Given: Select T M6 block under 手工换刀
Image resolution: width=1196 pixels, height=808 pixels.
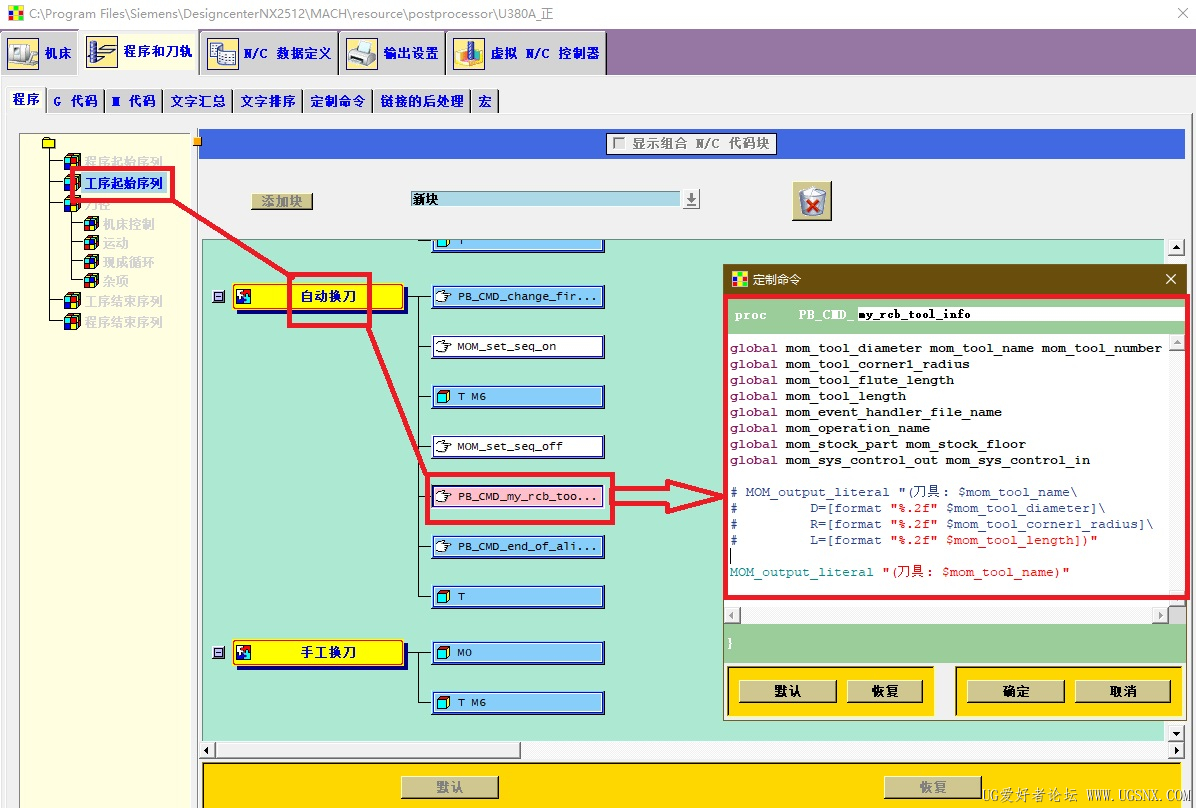Looking at the screenshot, I should (x=519, y=703).
